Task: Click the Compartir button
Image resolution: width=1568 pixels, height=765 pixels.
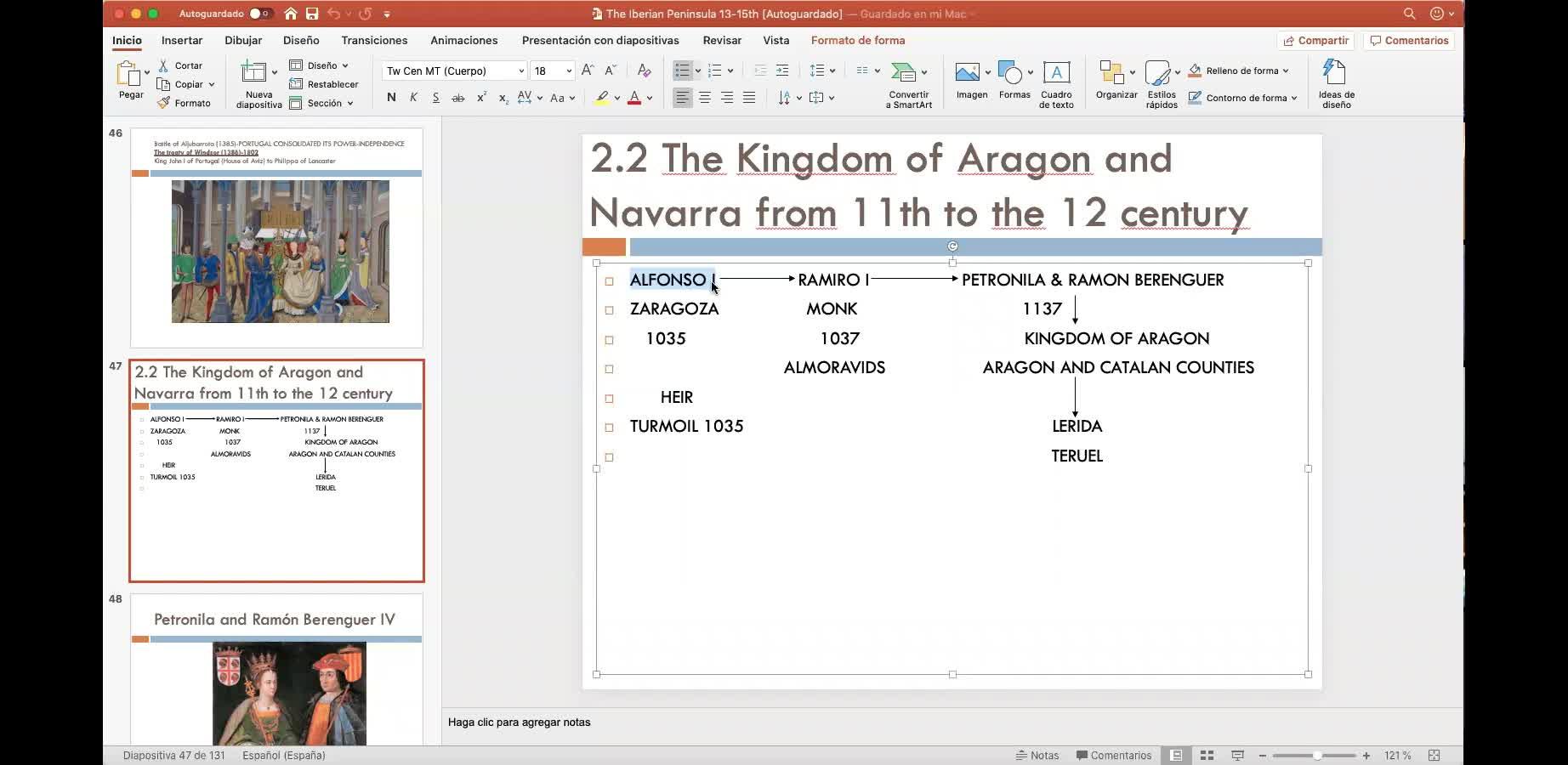Action: coord(1315,40)
